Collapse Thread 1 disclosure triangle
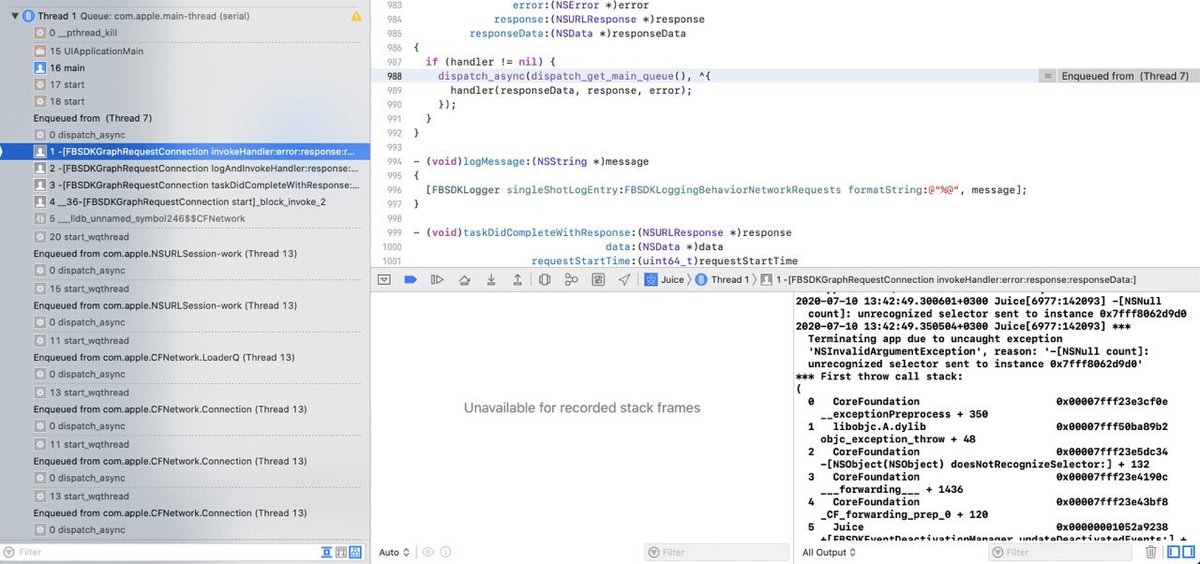The image size is (1200, 564). [x=14, y=17]
